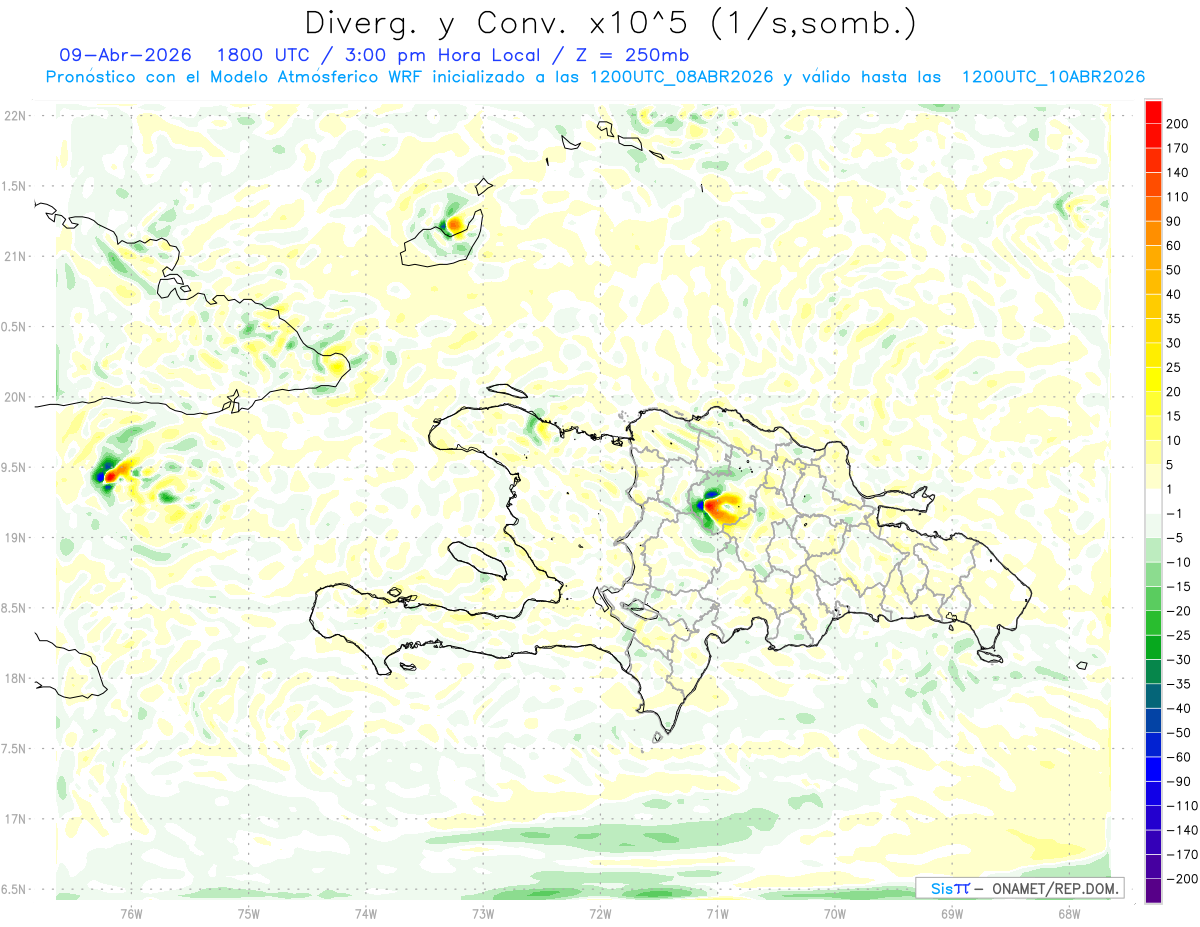The image size is (1200, 927).
Task: Click the 1200UTC_10ABR2026 valid-until text
Action: [1052, 76]
